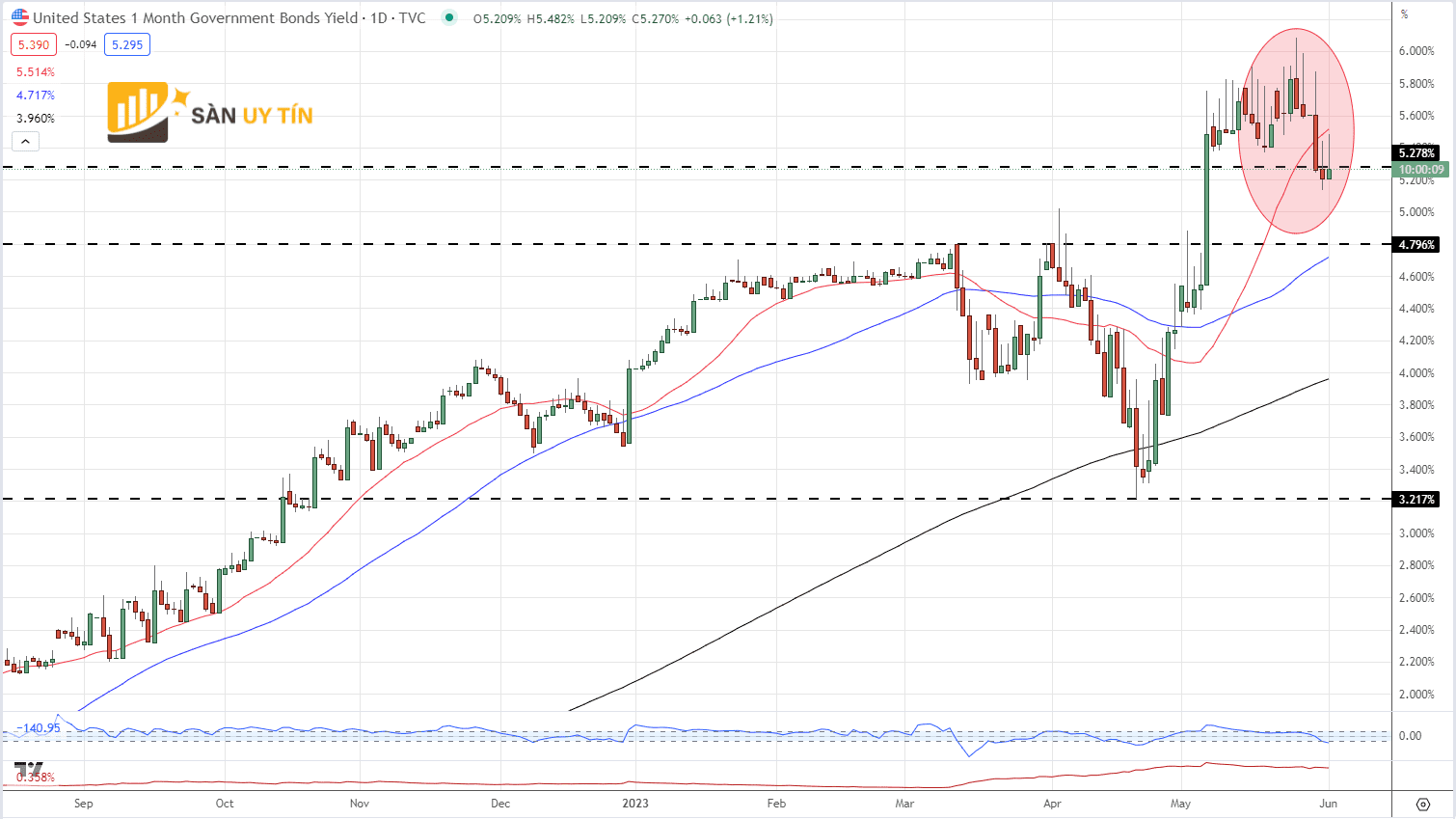Click the O5.209% open value in header
Image resolution: width=1456 pixels, height=819 pixels.
pyautogui.click(x=498, y=18)
